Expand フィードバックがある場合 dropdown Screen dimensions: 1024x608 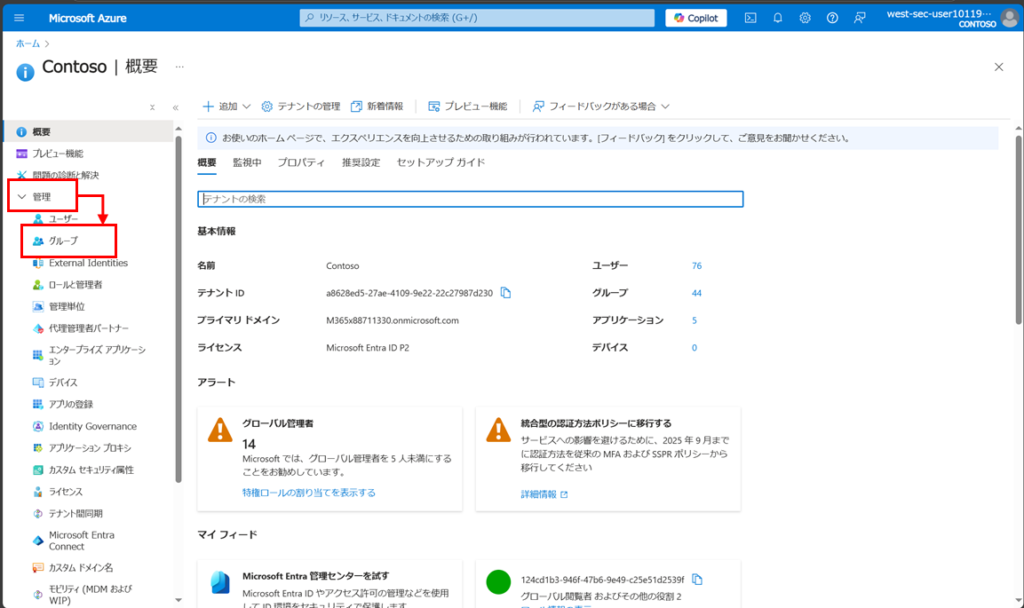[601, 106]
